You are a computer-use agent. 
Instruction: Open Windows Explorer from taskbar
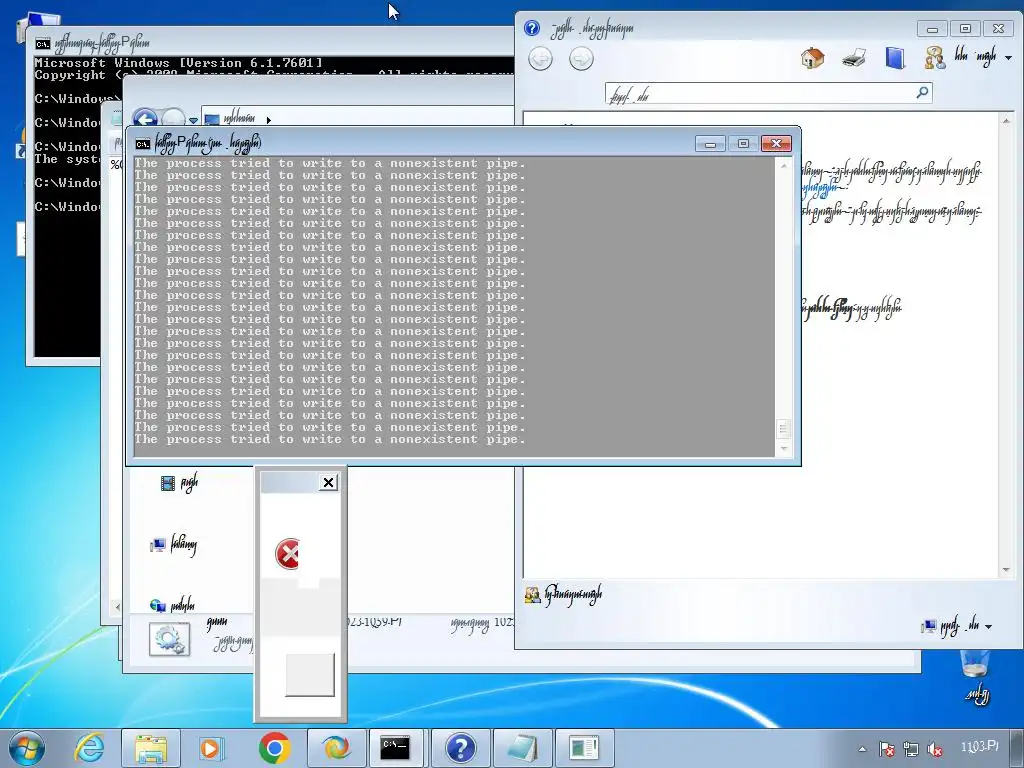(151, 748)
